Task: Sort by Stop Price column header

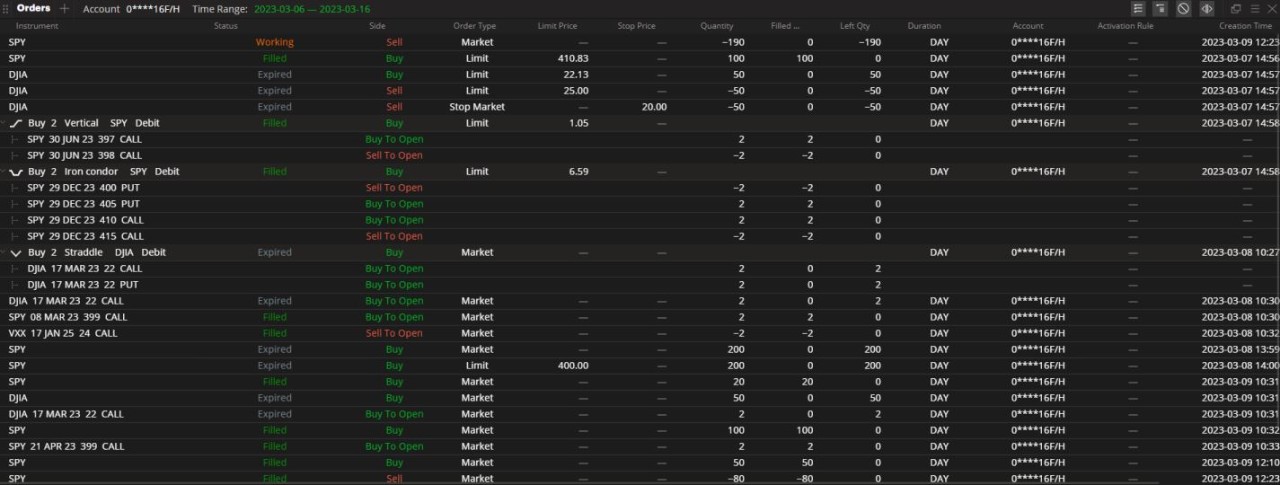Action: (637, 26)
